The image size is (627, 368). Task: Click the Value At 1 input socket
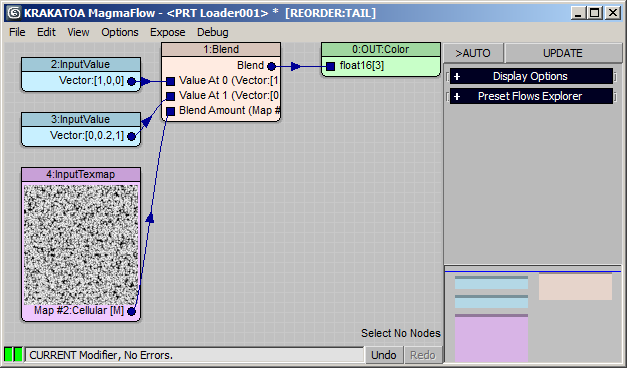tap(170, 96)
